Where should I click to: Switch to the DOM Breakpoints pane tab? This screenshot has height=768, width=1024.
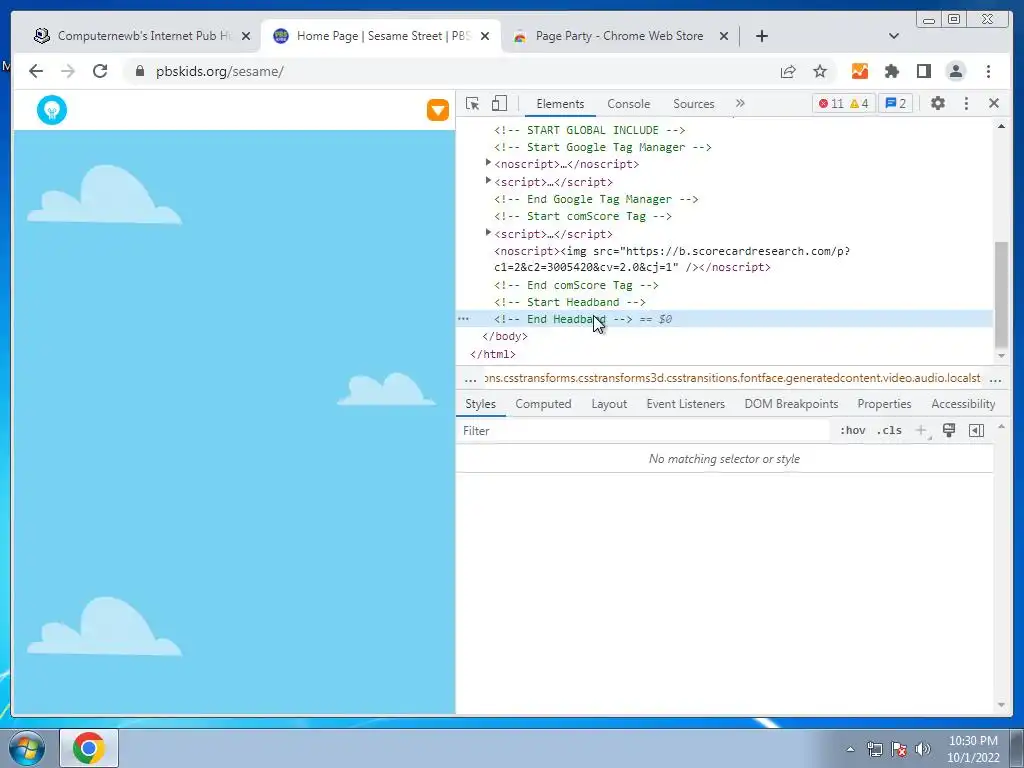(x=791, y=404)
